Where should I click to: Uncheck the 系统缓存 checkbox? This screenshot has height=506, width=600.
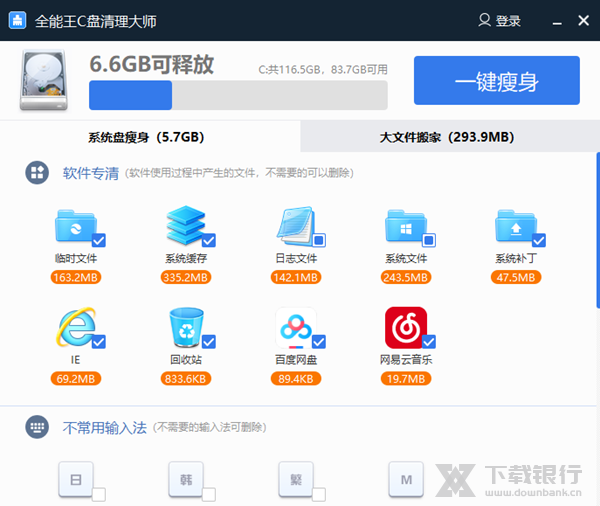pyautogui.click(x=209, y=240)
